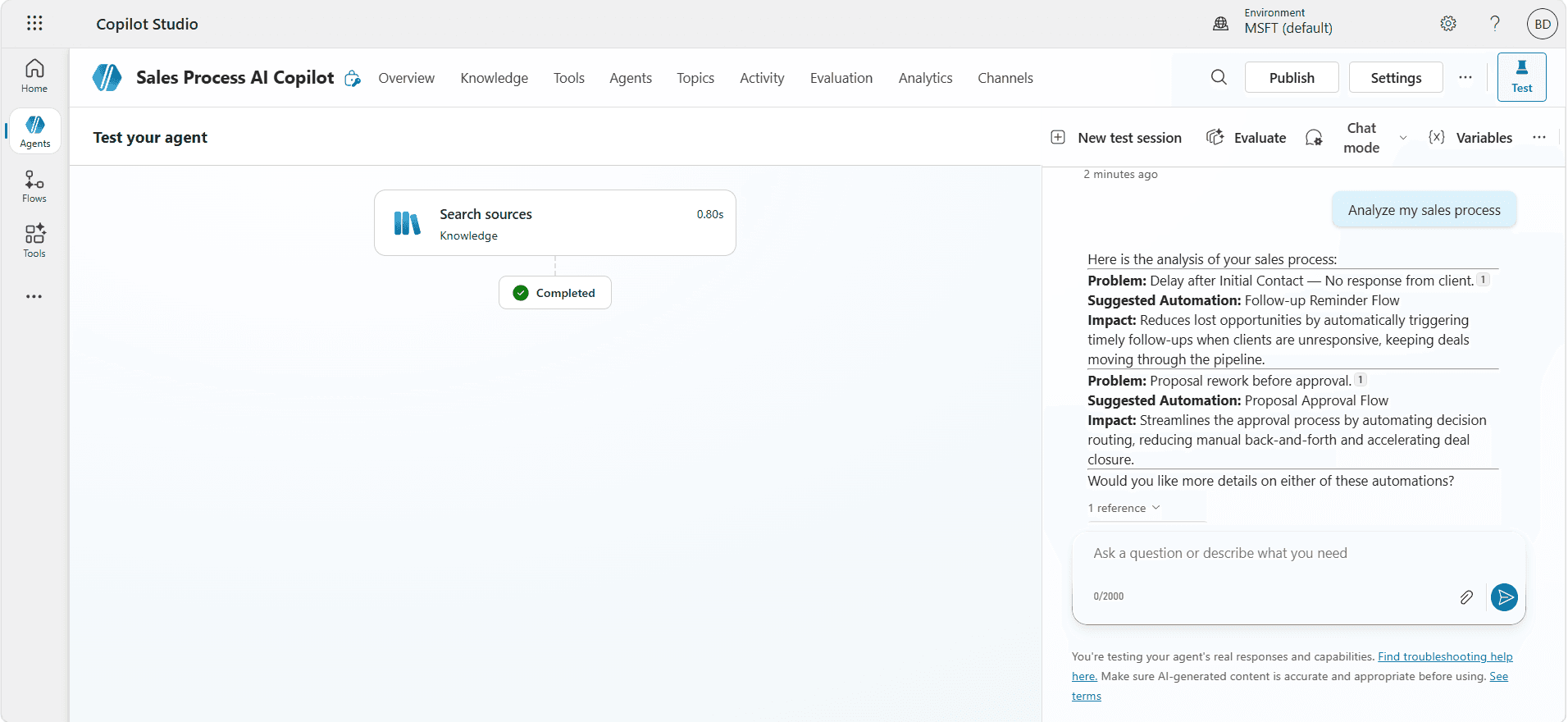Open the Activity tab

762,78
